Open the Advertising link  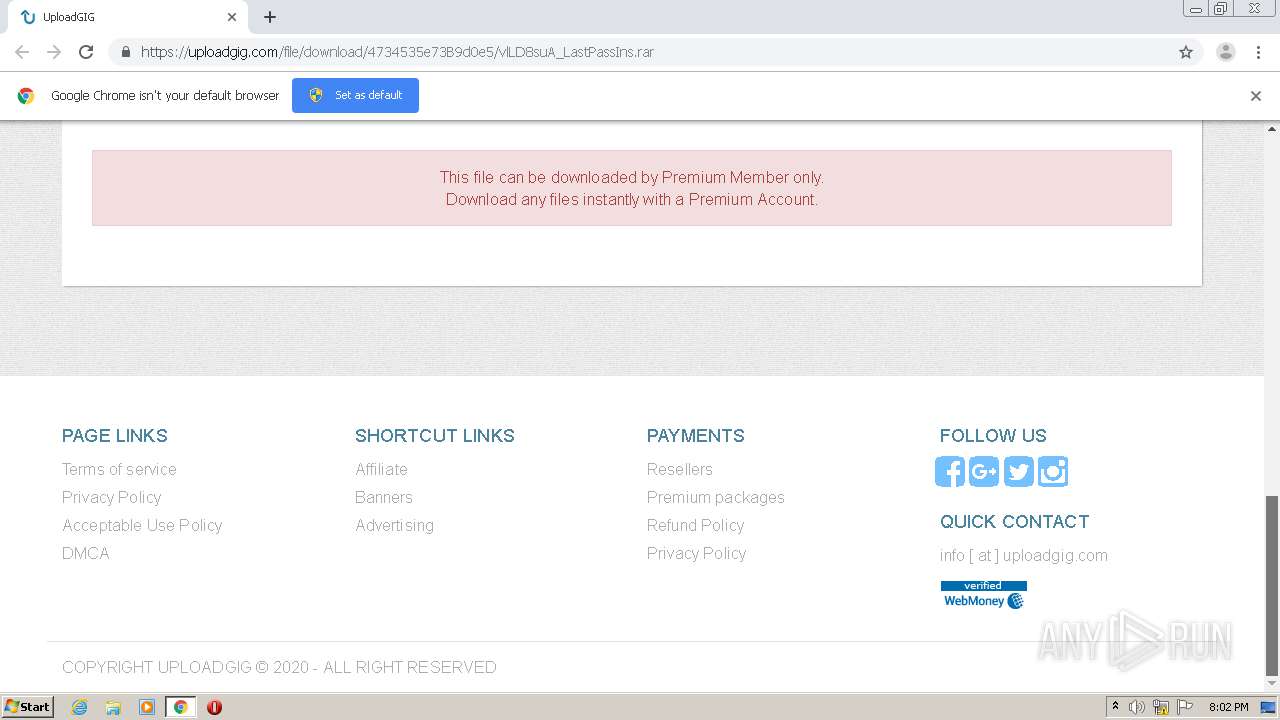[394, 525]
